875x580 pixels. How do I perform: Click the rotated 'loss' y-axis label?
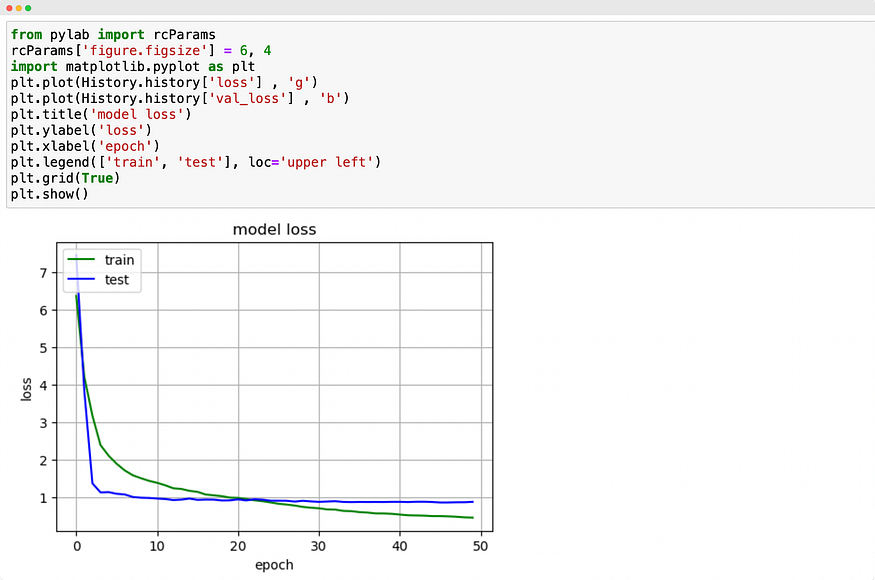[x=26, y=389]
